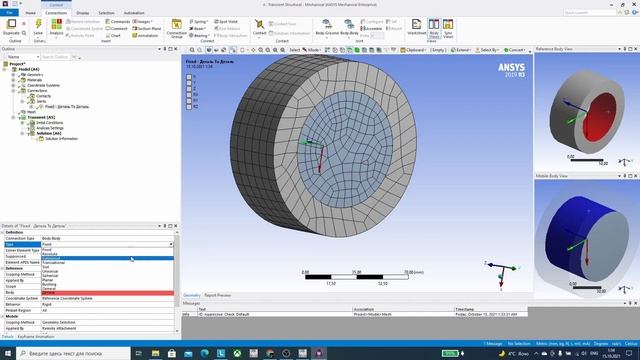Open the Bearing connection dropdown
This screenshot has height=360, width=640.
199,36
